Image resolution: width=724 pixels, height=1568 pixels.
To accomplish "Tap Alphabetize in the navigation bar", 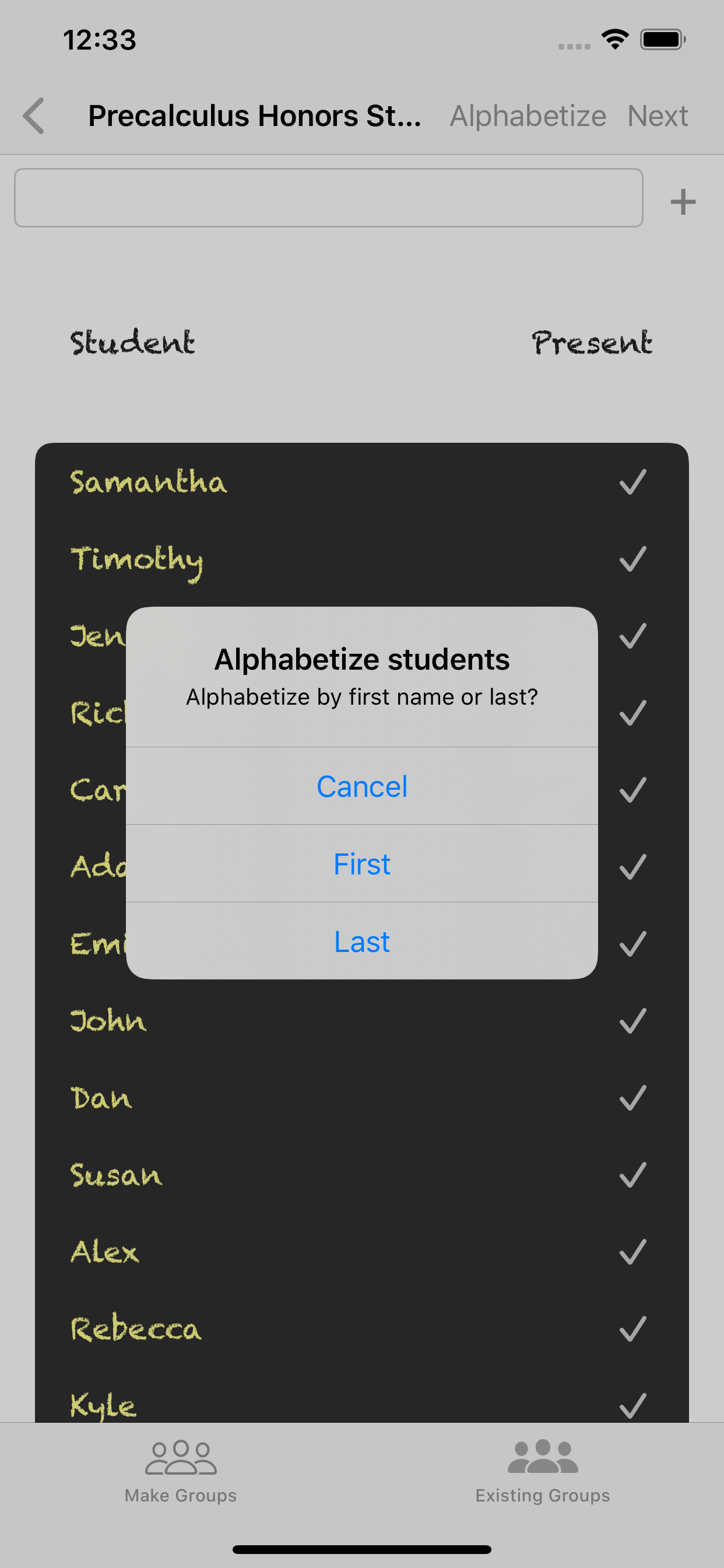I will [528, 116].
